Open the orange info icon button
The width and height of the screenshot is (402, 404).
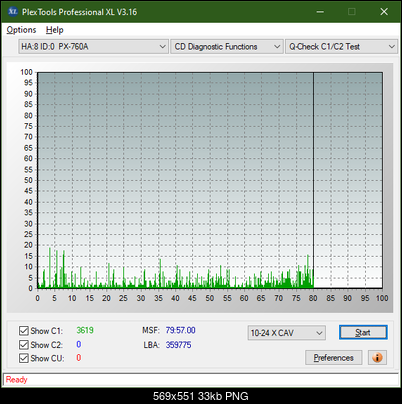tap(377, 358)
